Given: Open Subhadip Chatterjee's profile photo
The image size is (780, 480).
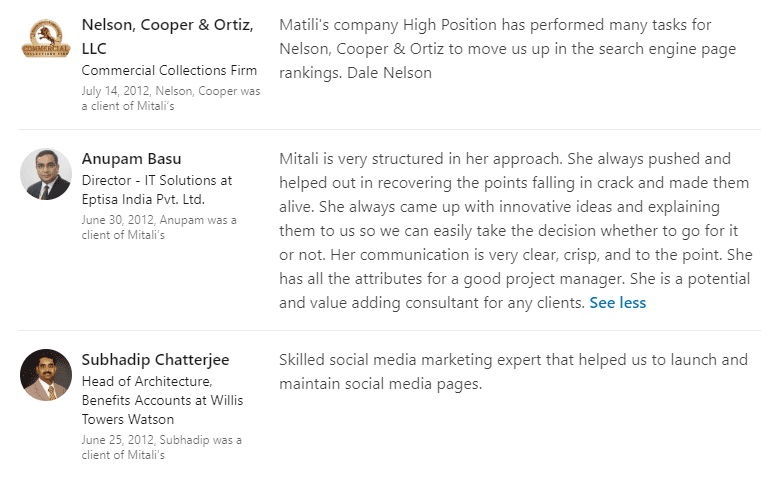Looking at the screenshot, I should point(46,375).
